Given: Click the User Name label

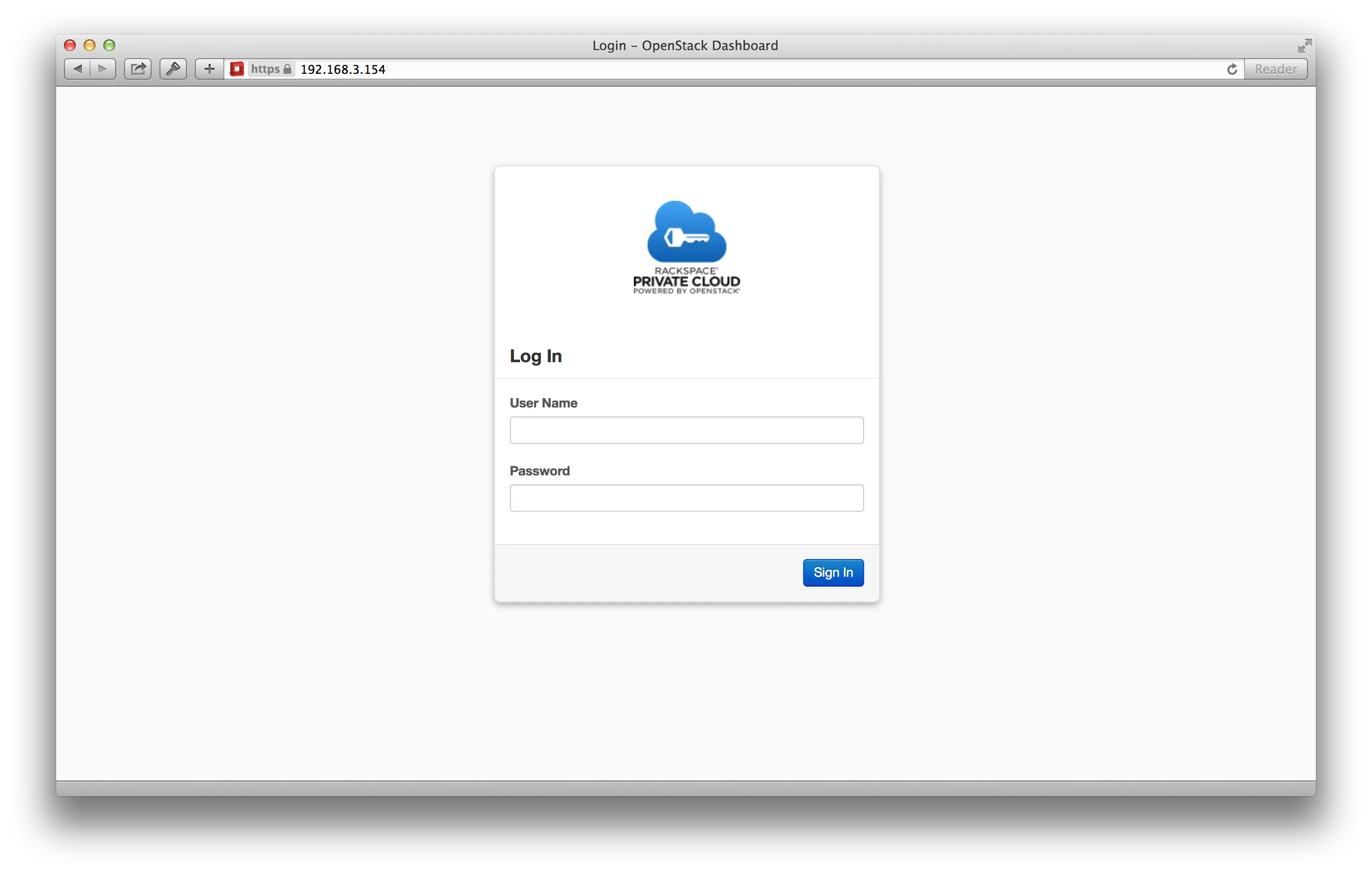Looking at the screenshot, I should pyautogui.click(x=544, y=403).
